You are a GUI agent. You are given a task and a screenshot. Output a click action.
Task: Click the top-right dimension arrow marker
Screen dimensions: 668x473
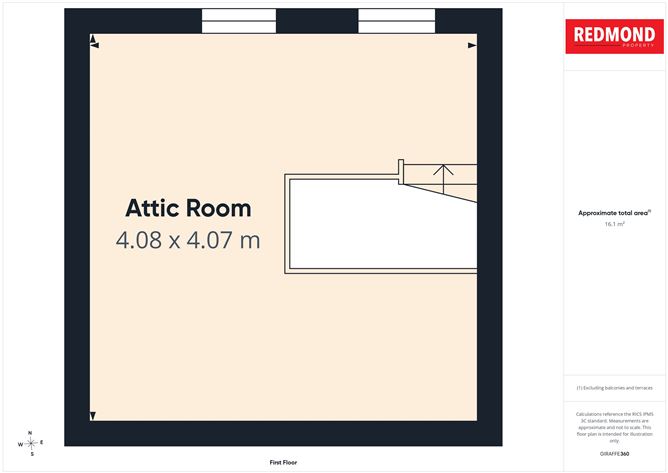[x=472, y=45]
